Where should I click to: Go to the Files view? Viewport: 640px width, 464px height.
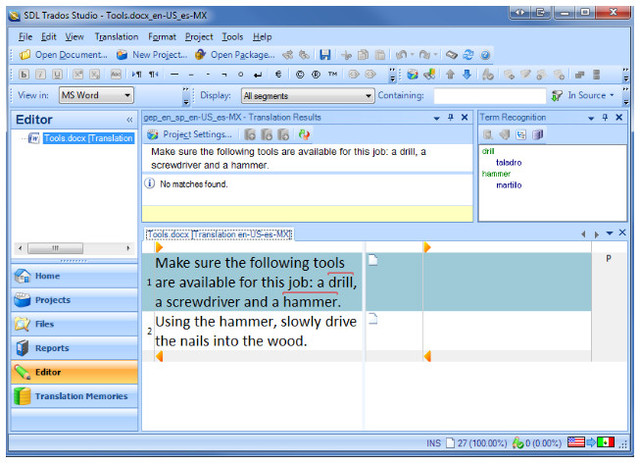tap(74, 324)
